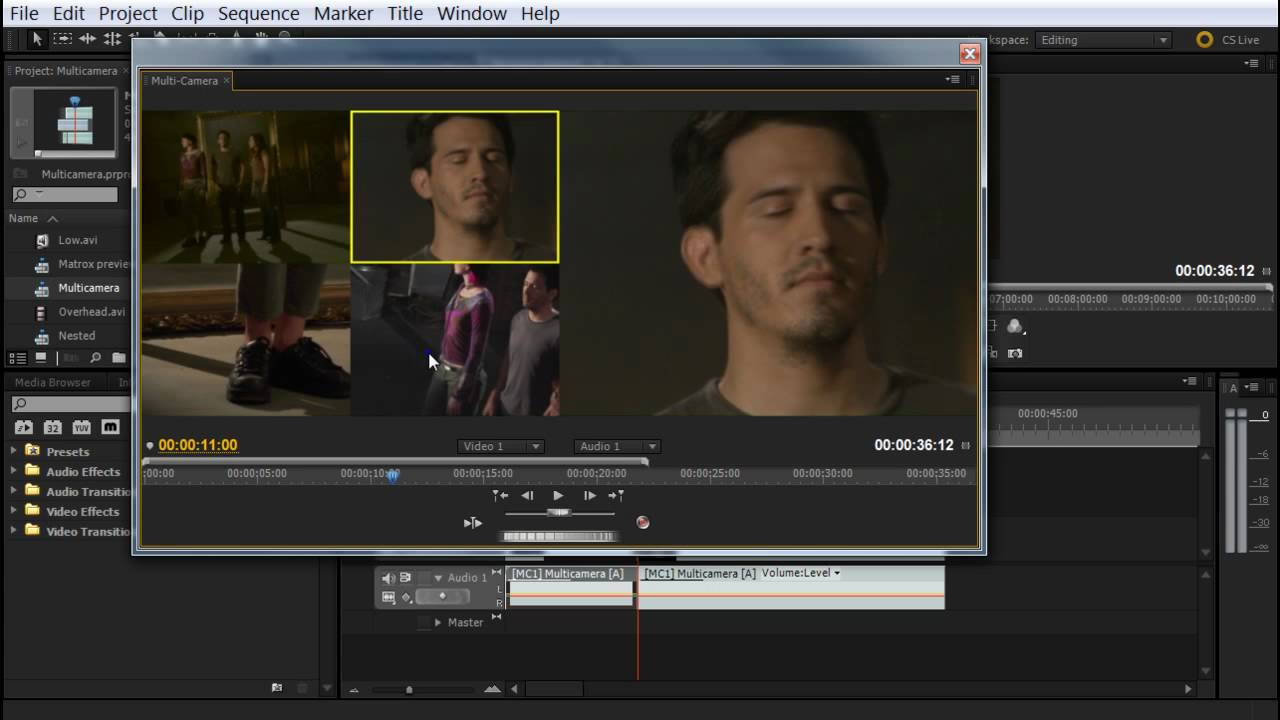Viewport: 1280px width, 720px height.
Task: Open the Title menu
Action: [x=405, y=13]
